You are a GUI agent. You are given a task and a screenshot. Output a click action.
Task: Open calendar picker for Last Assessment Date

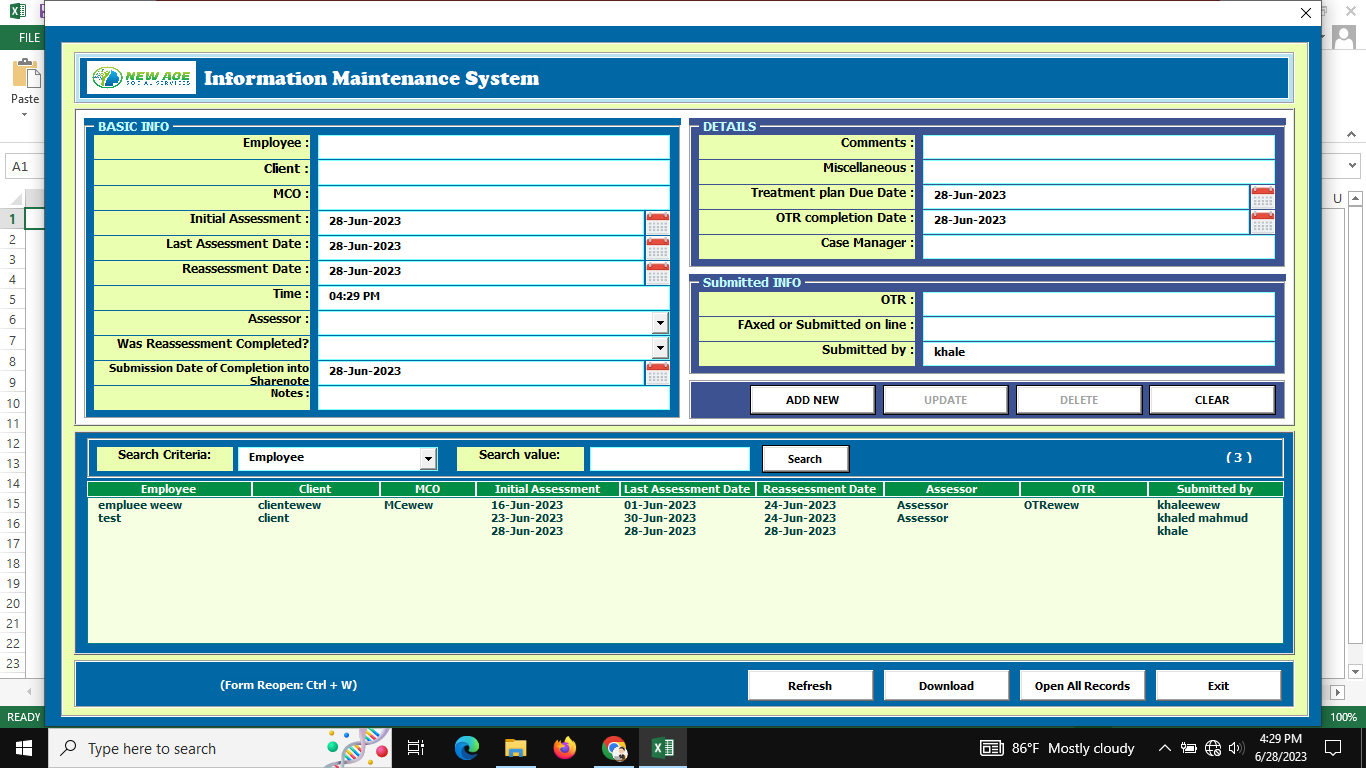click(x=657, y=247)
